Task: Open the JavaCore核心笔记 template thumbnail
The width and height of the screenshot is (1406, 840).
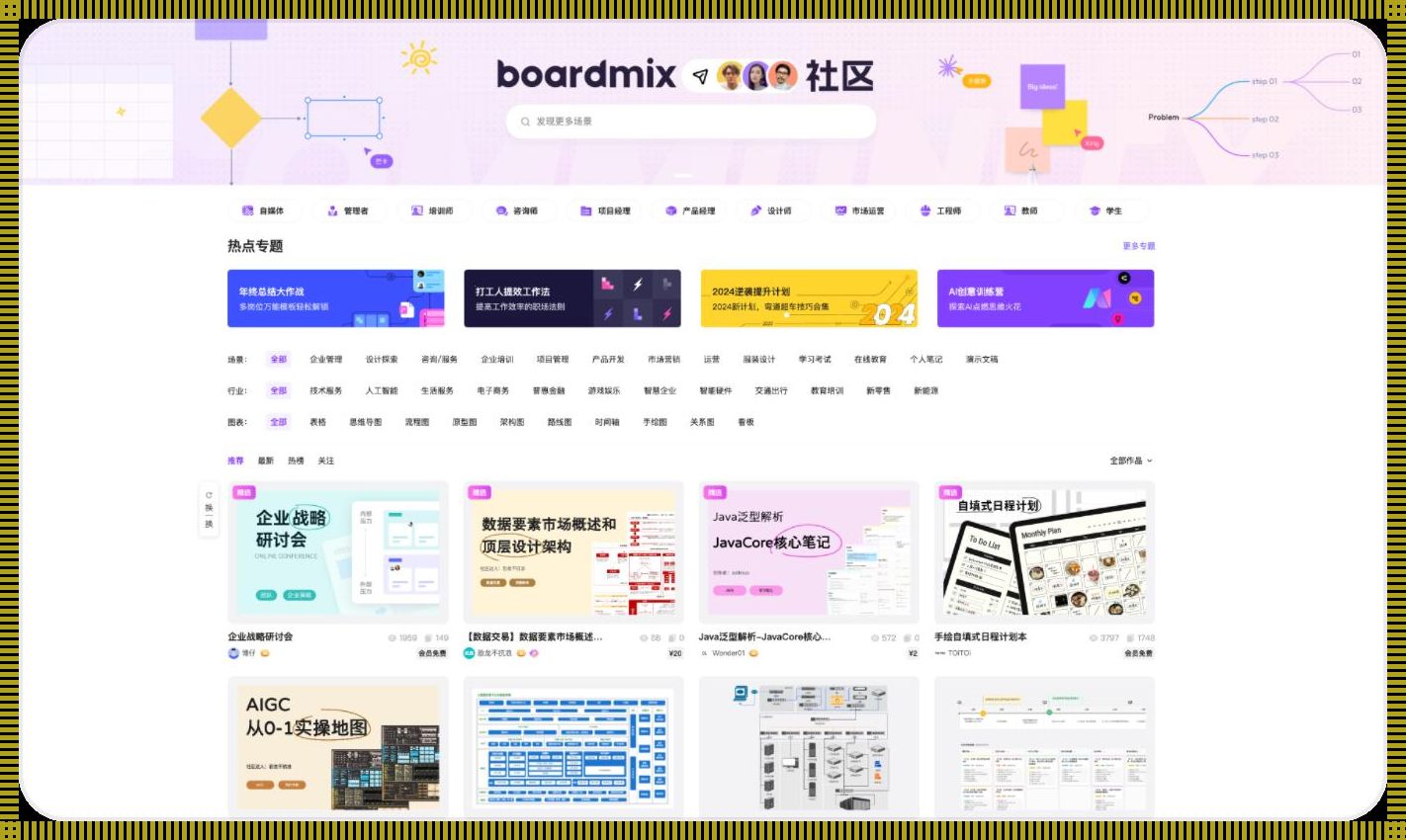Action: (x=809, y=552)
